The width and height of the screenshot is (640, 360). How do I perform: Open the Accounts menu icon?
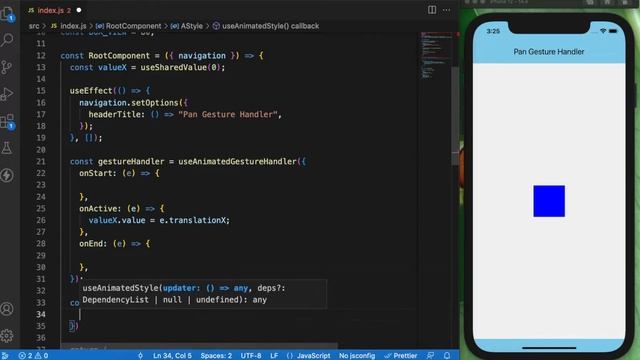[7, 309]
